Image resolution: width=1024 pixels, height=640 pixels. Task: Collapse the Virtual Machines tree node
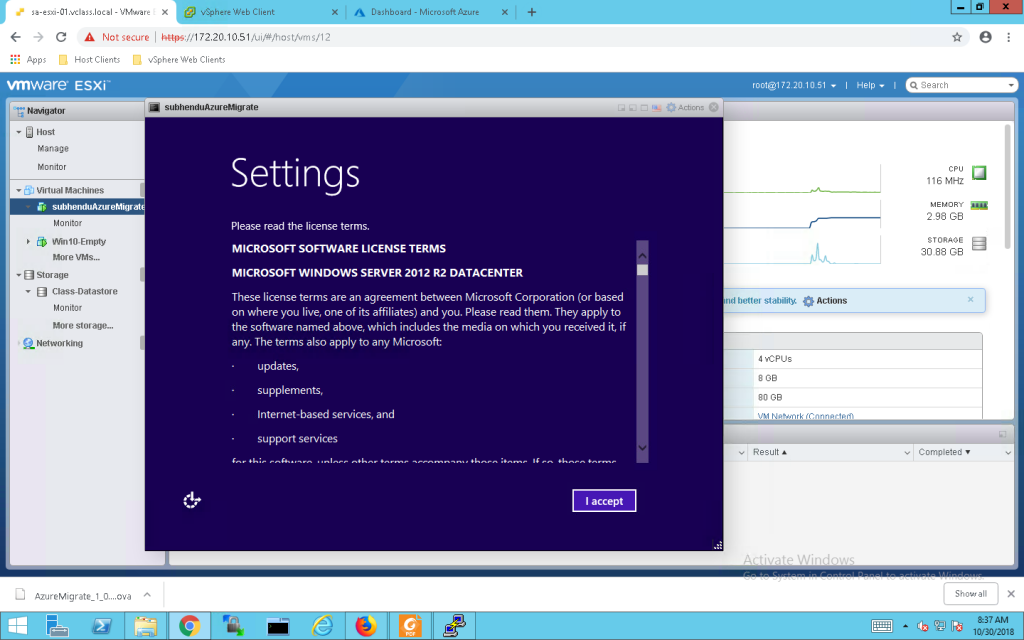pyautogui.click(x=18, y=190)
